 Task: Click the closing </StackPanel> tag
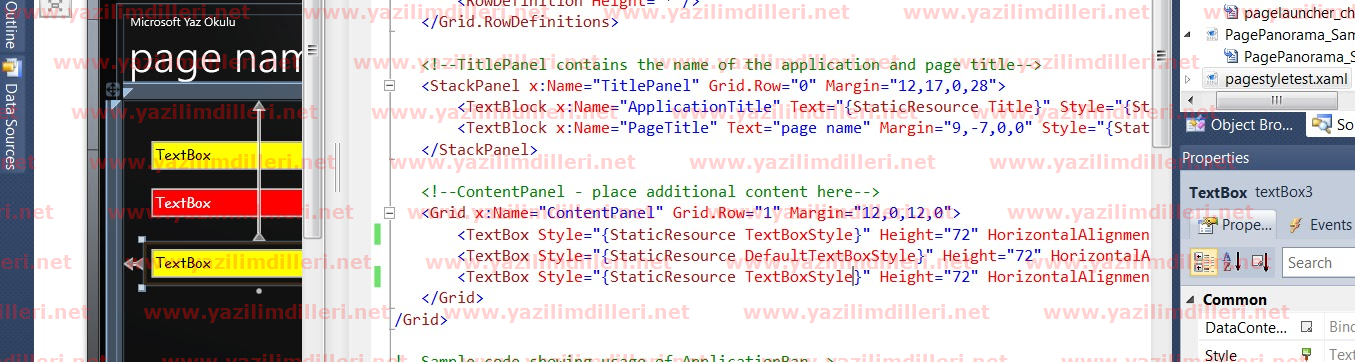(x=480, y=149)
